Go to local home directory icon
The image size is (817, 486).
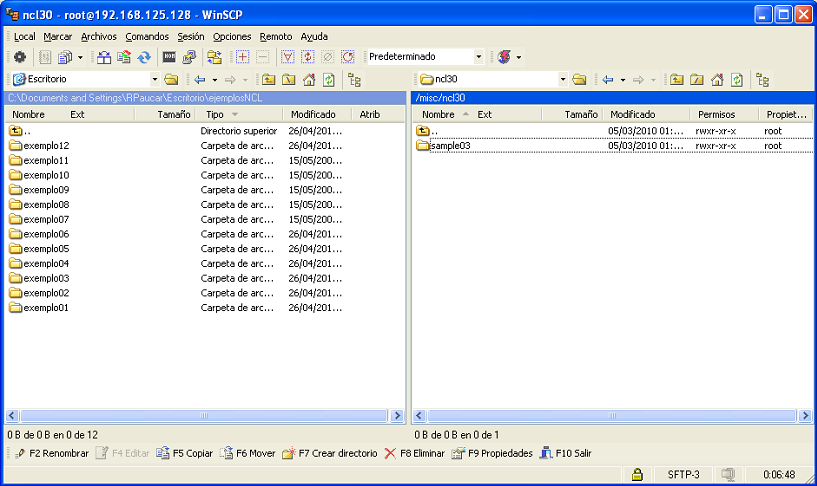point(309,80)
